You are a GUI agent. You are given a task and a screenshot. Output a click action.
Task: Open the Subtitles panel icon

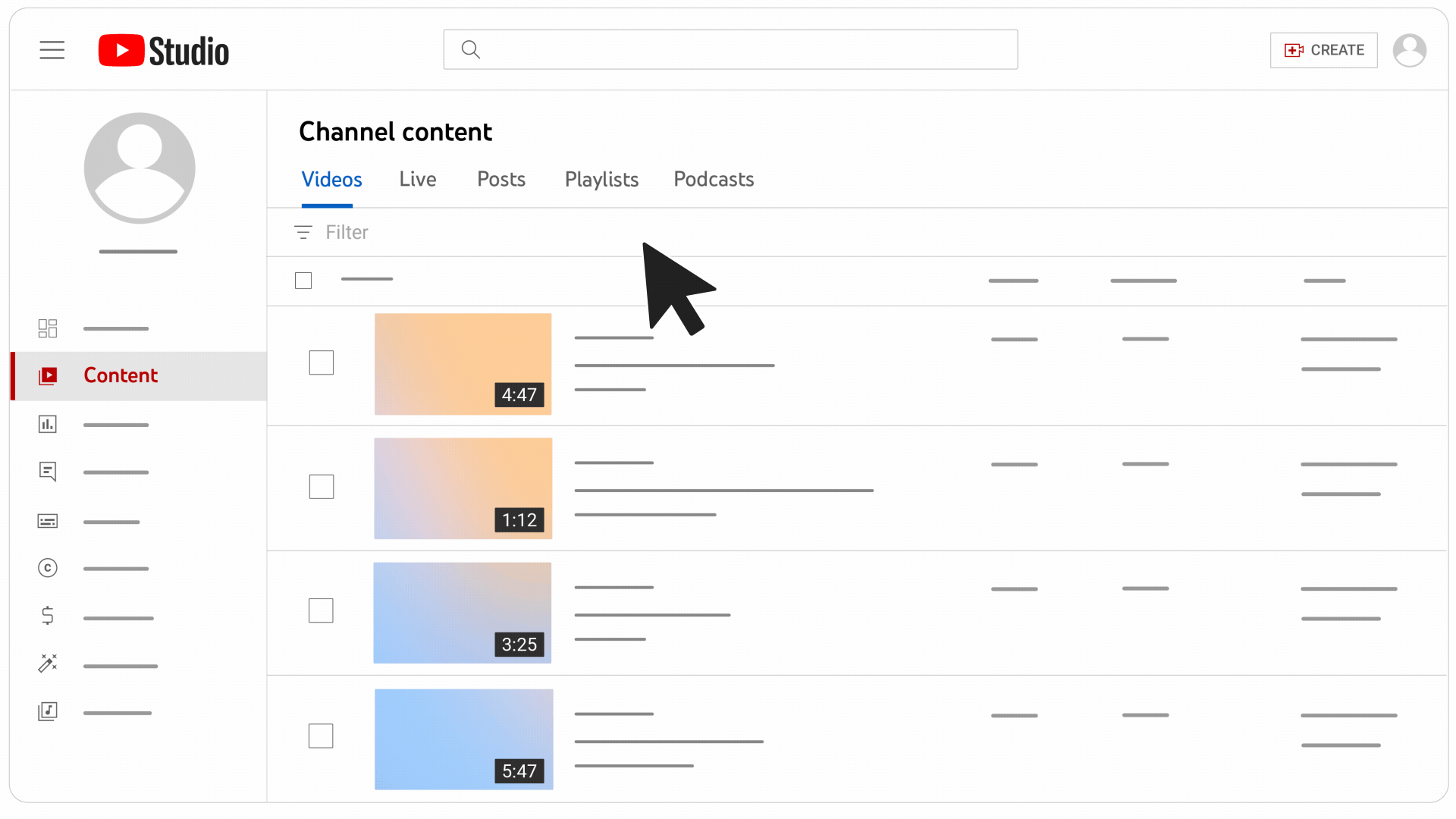47,520
